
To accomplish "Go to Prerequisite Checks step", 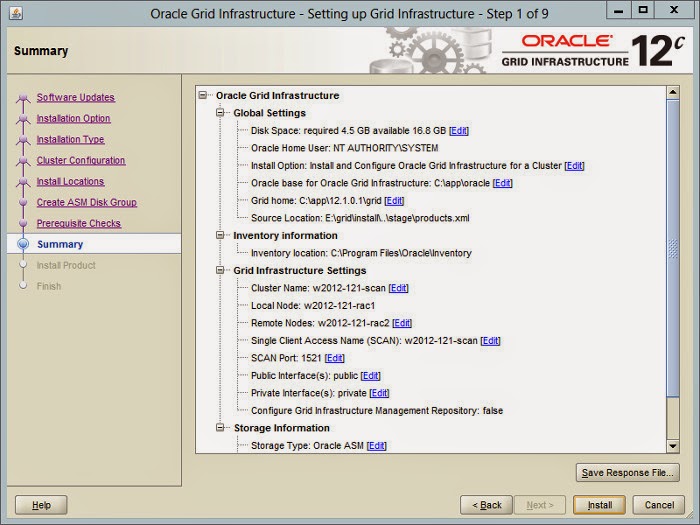I will (x=79, y=223).
